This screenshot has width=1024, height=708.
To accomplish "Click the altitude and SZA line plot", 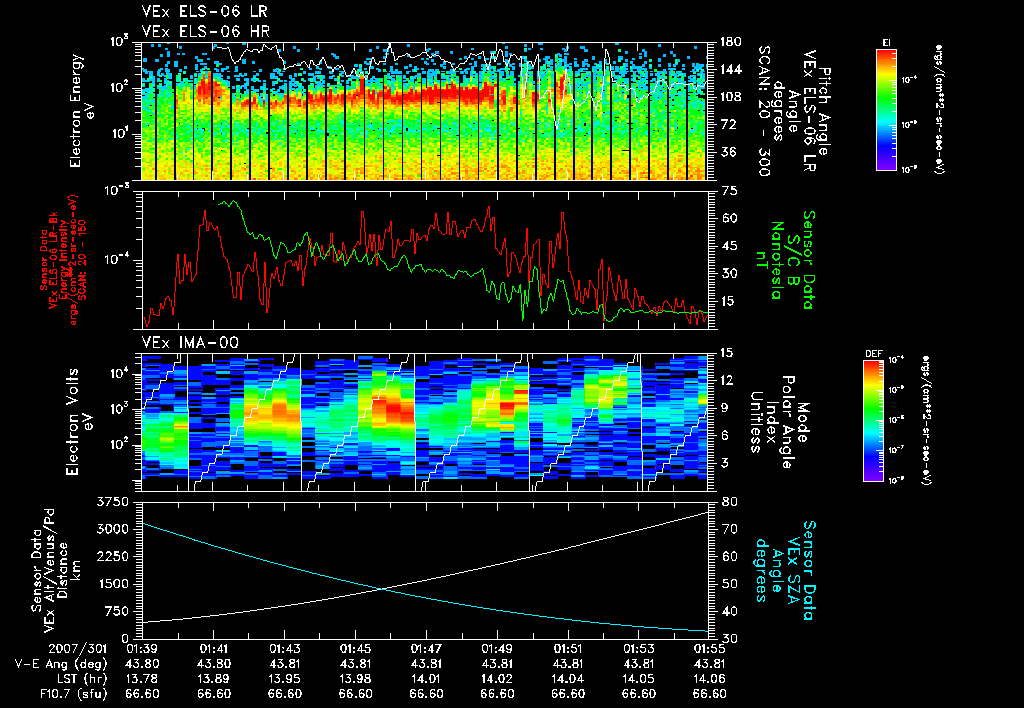I will tap(425, 570).
